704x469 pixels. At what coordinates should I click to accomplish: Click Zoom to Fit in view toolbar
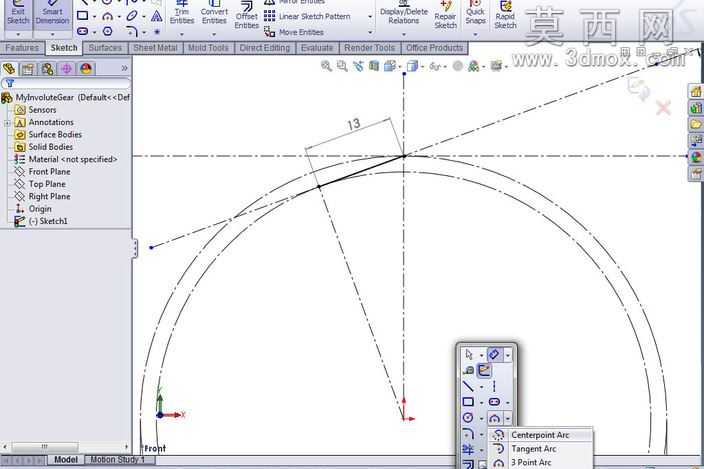click(326, 66)
